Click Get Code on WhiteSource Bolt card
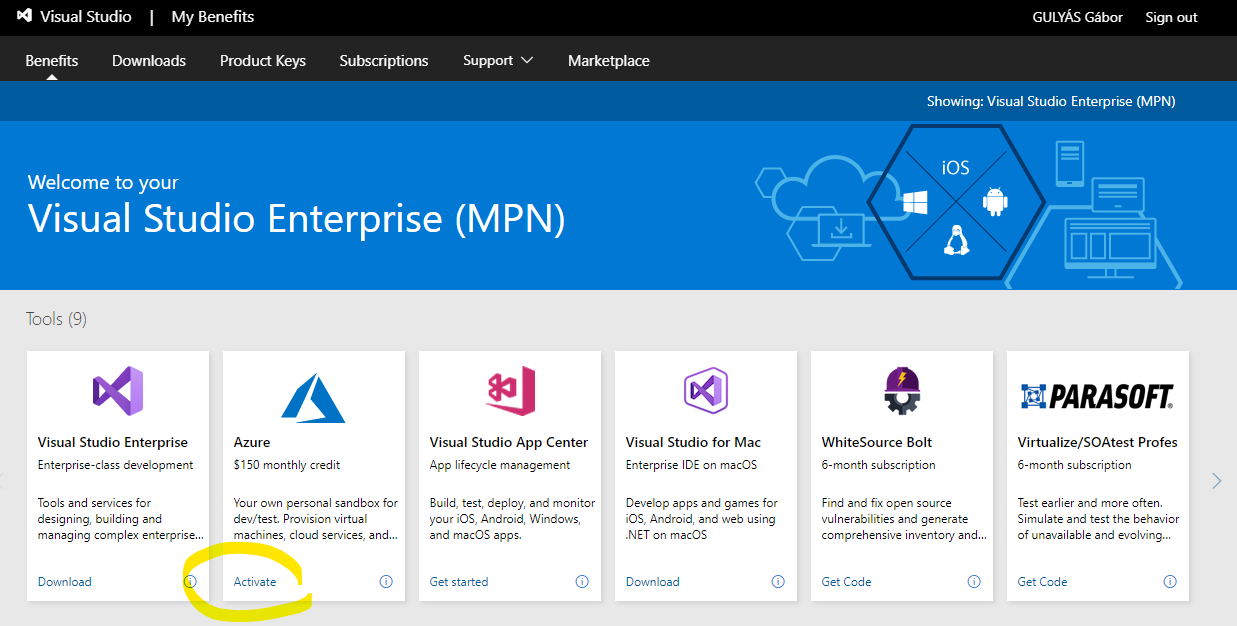 847,581
